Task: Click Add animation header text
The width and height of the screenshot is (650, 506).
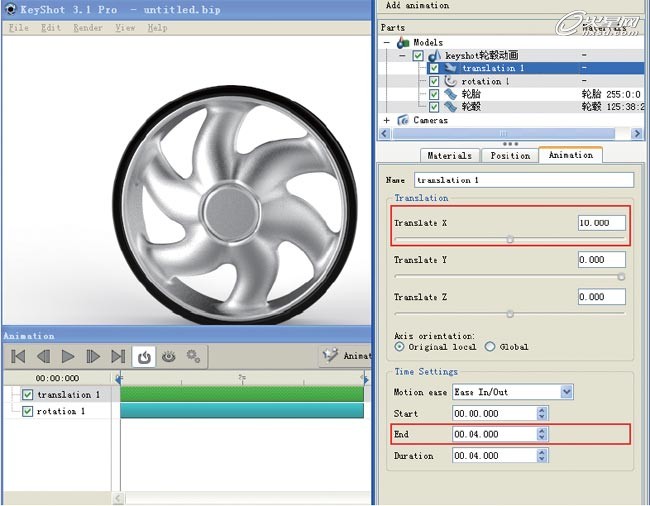Action: 417,5
